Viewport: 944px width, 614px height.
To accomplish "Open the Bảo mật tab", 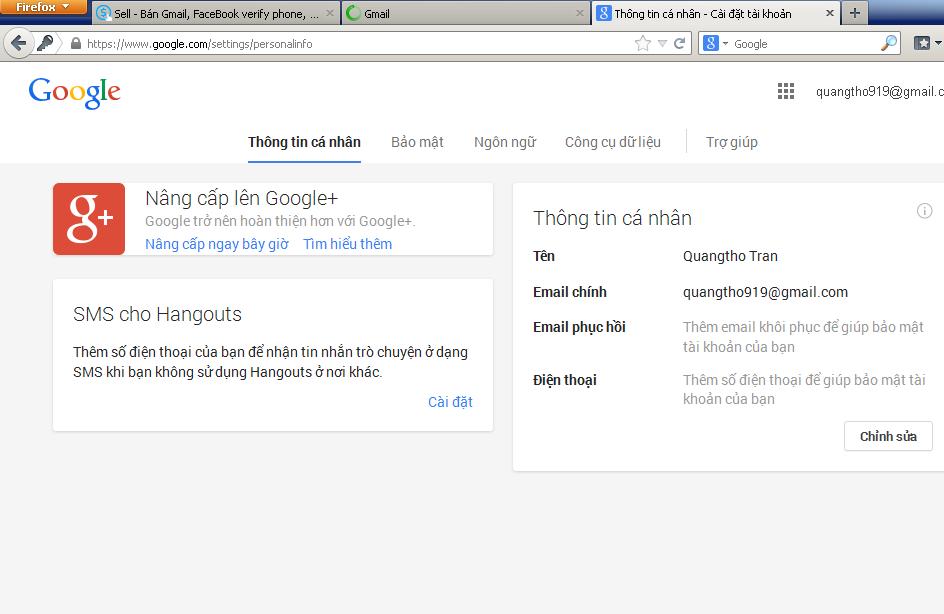I will pyautogui.click(x=417, y=142).
